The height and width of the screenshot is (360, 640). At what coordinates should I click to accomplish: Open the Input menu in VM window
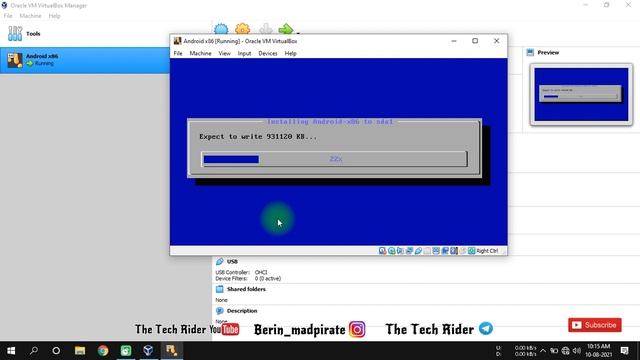pyautogui.click(x=244, y=53)
